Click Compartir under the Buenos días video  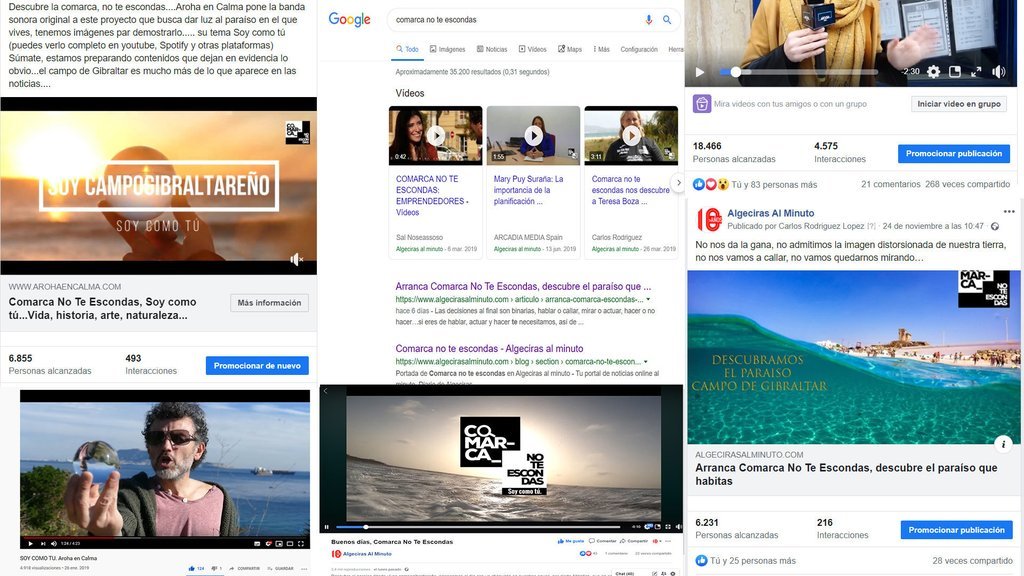tap(633, 541)
